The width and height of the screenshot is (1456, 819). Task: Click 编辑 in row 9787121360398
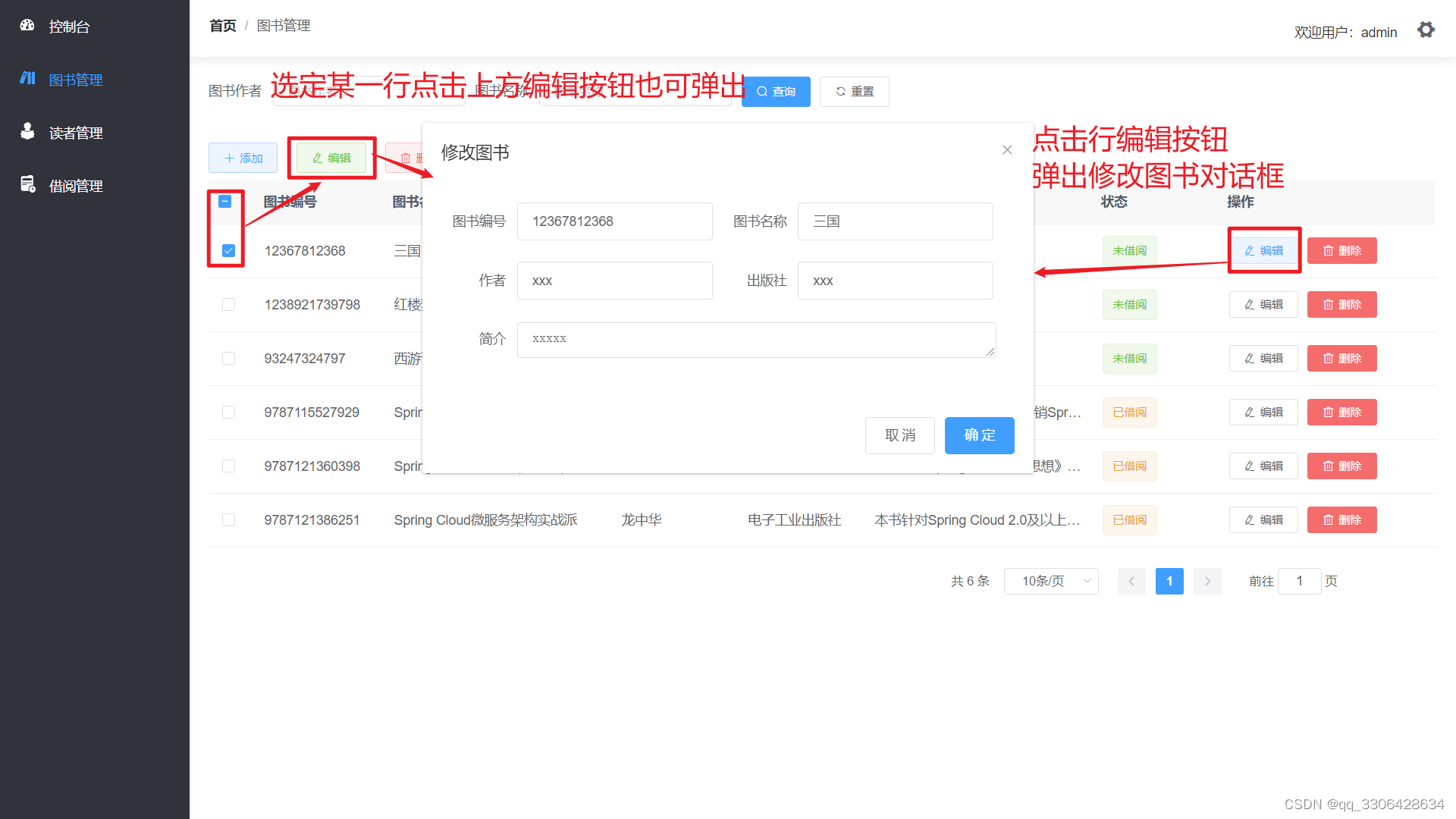click(x=1263, y=466)
